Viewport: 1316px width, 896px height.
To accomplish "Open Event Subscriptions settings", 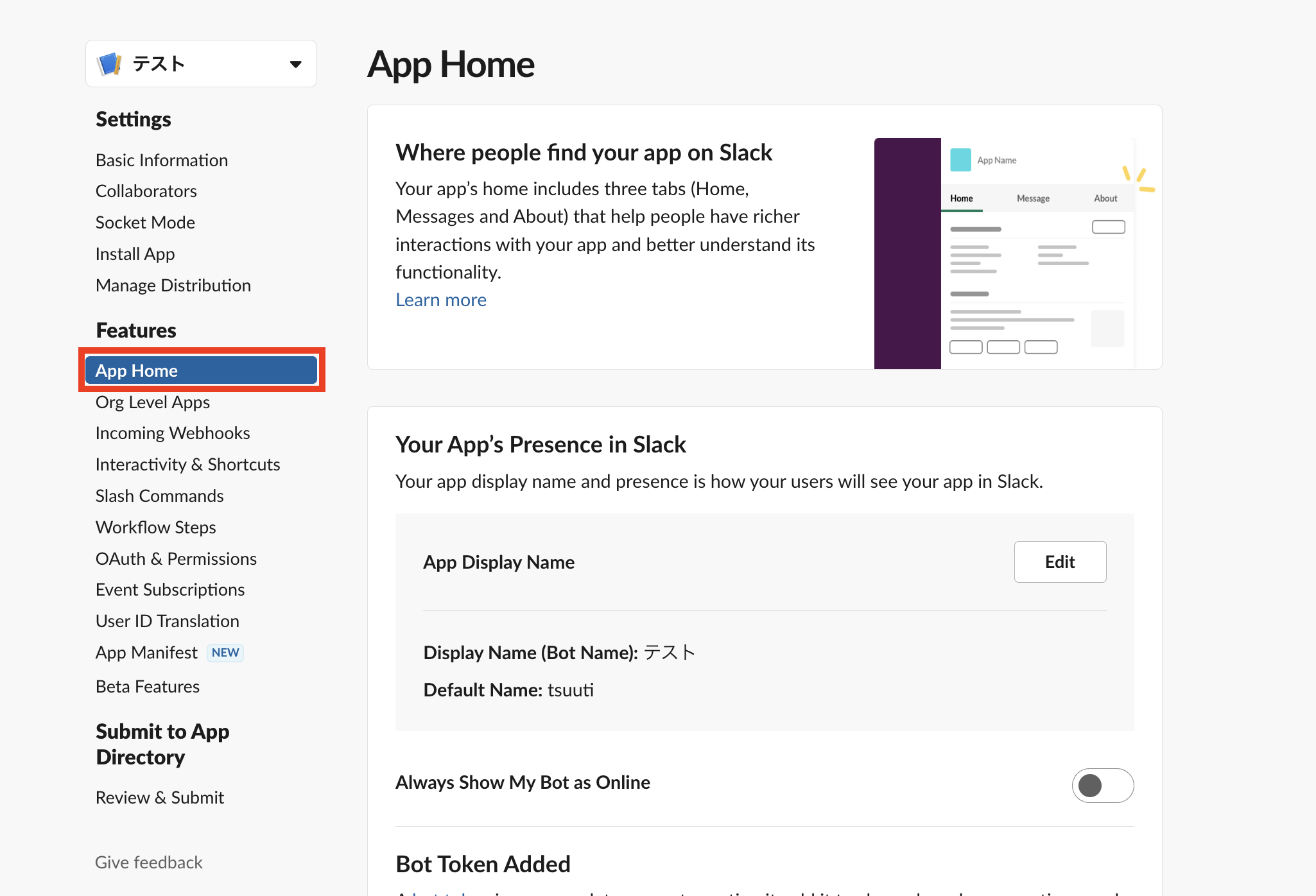I will click(169, 589).
